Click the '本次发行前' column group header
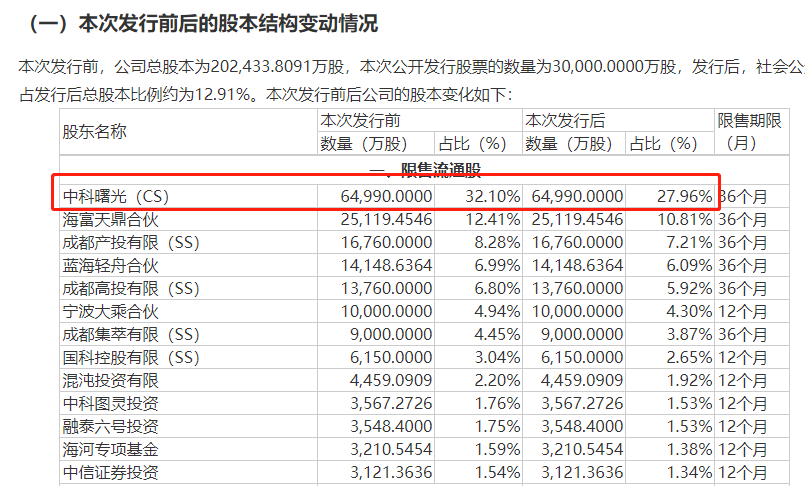This screenshot has width=805, height=486. 360,121
